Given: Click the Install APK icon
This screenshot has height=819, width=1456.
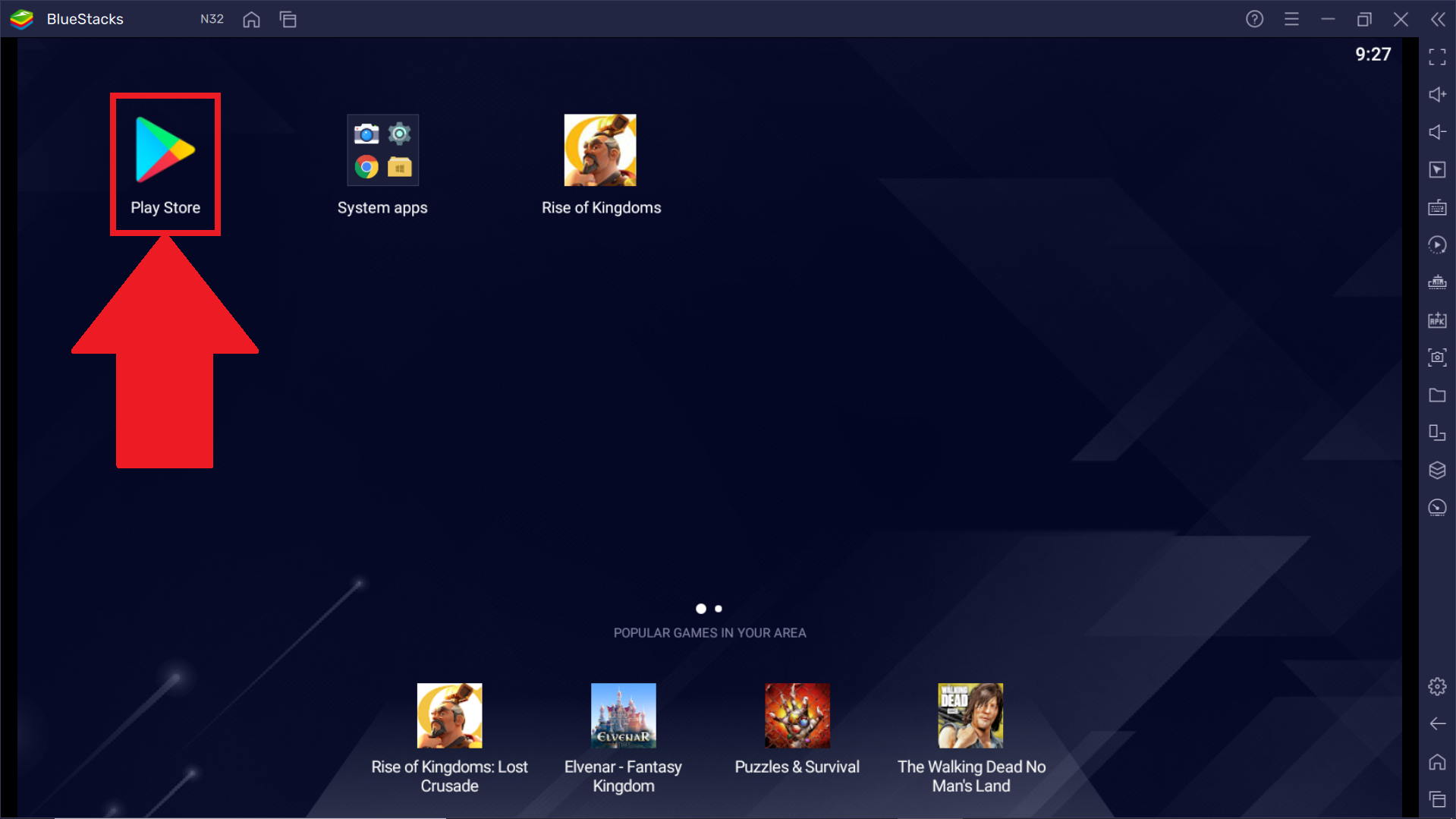Looking at the screenshot, I should (x=1437, y=320).
